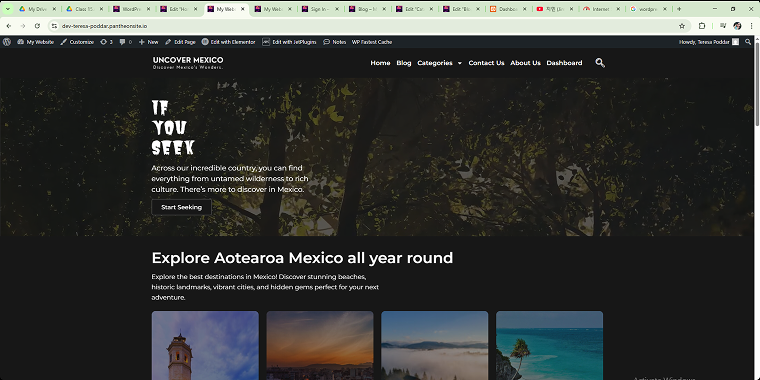Open the browser tab search dropdown
The height and width of the screenshot is (380, 760).
(x=8, y=9)
